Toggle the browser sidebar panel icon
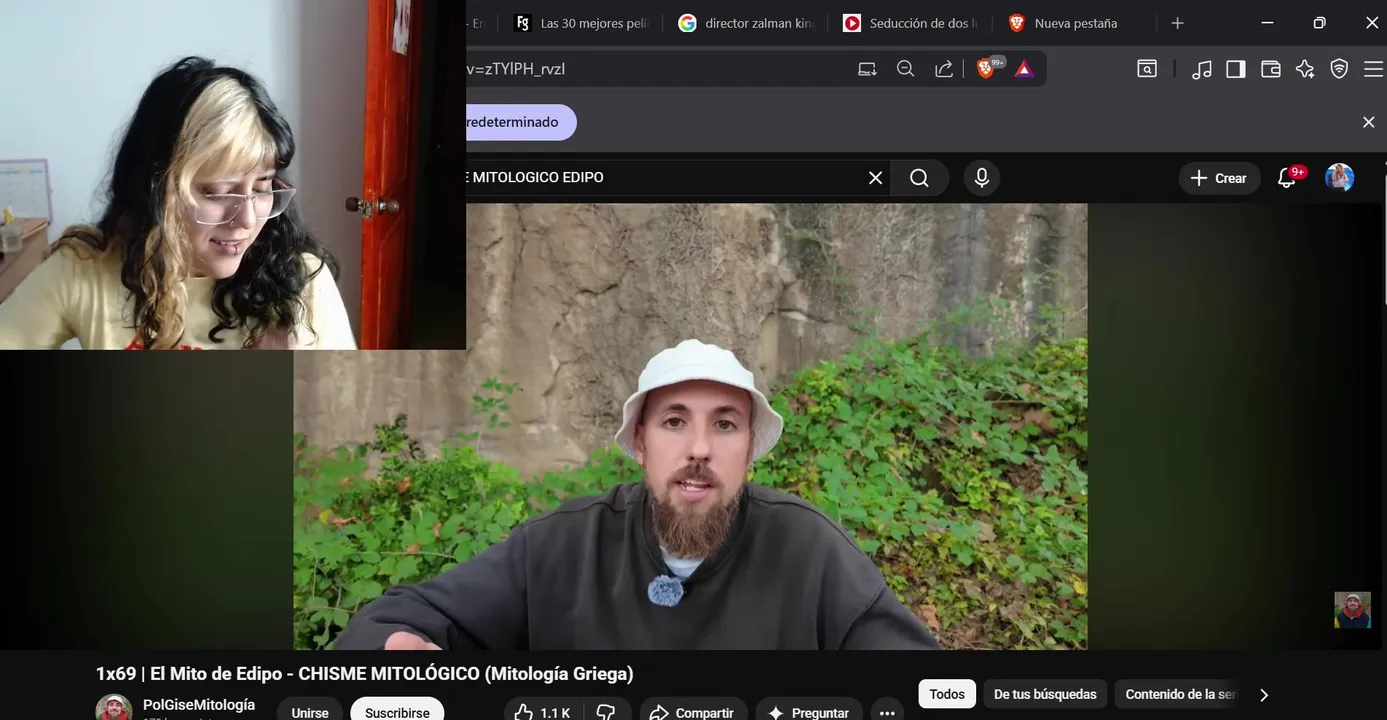1387x720 pixels. [1236, 69]
